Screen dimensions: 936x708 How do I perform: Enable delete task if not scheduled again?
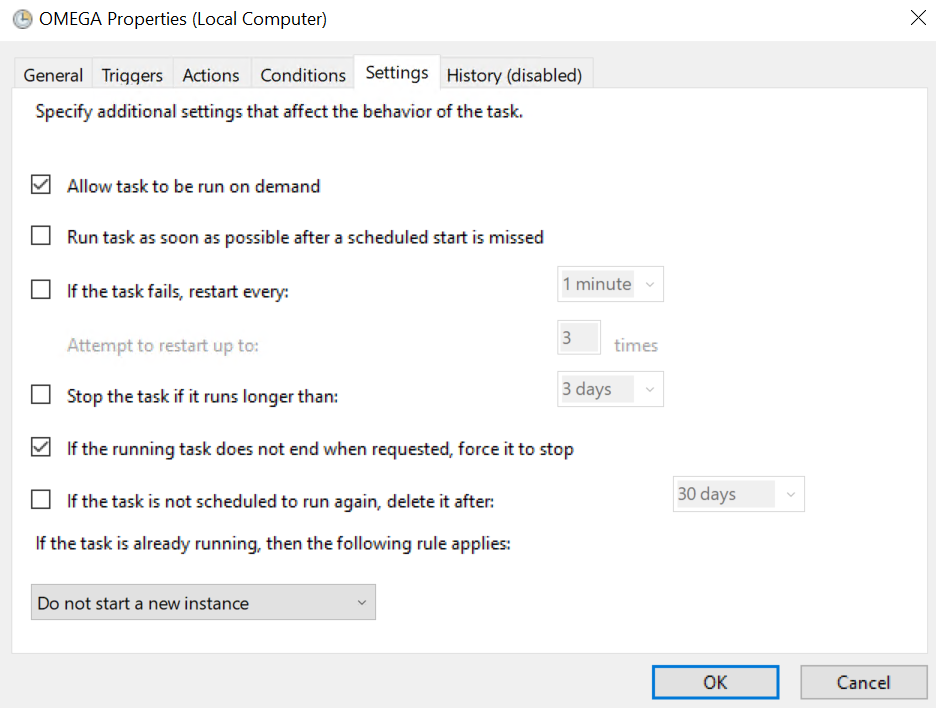[x=41, y=499]
